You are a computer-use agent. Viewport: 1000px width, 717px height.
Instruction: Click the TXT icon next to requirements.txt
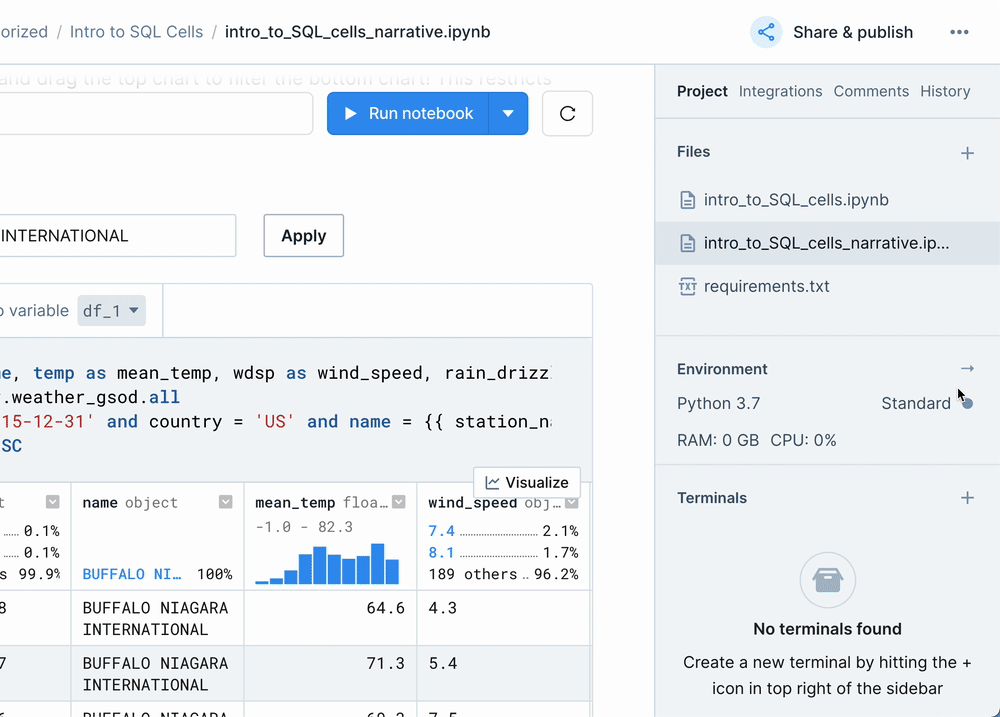pos(687,285)
